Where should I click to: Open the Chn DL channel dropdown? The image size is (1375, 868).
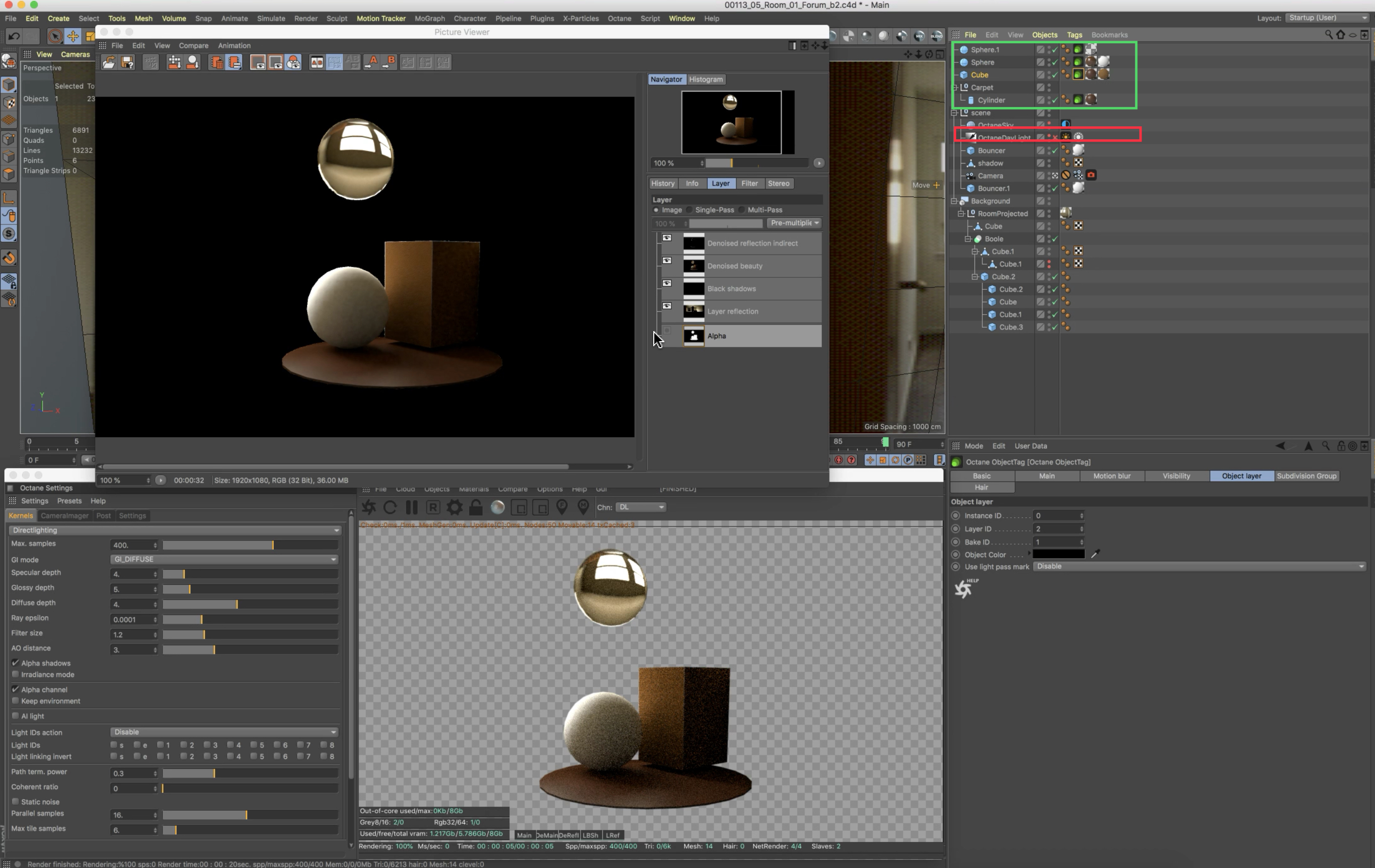click(641, 507)
